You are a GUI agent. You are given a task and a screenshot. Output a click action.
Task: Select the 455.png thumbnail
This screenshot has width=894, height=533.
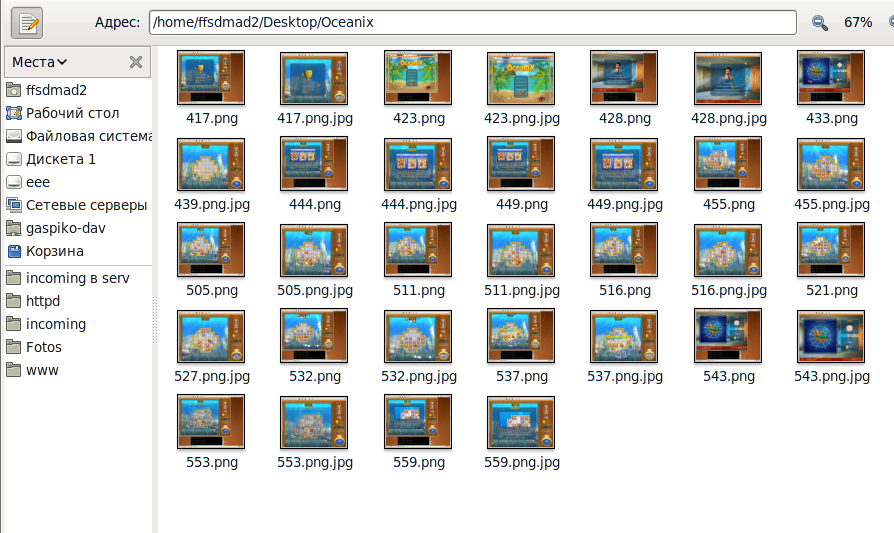coord(728,164)
